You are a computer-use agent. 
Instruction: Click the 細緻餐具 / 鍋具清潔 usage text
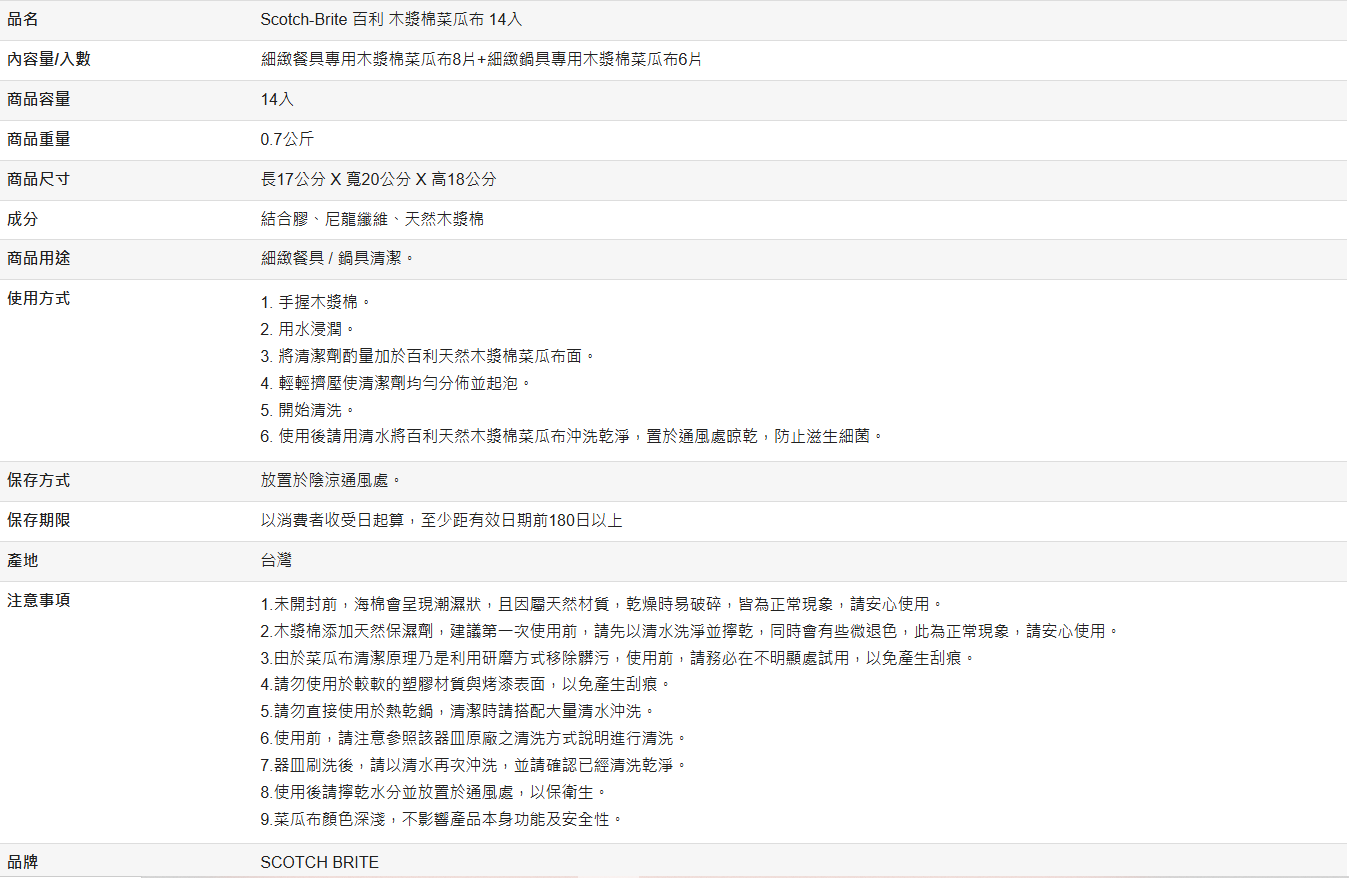point(337,258)
